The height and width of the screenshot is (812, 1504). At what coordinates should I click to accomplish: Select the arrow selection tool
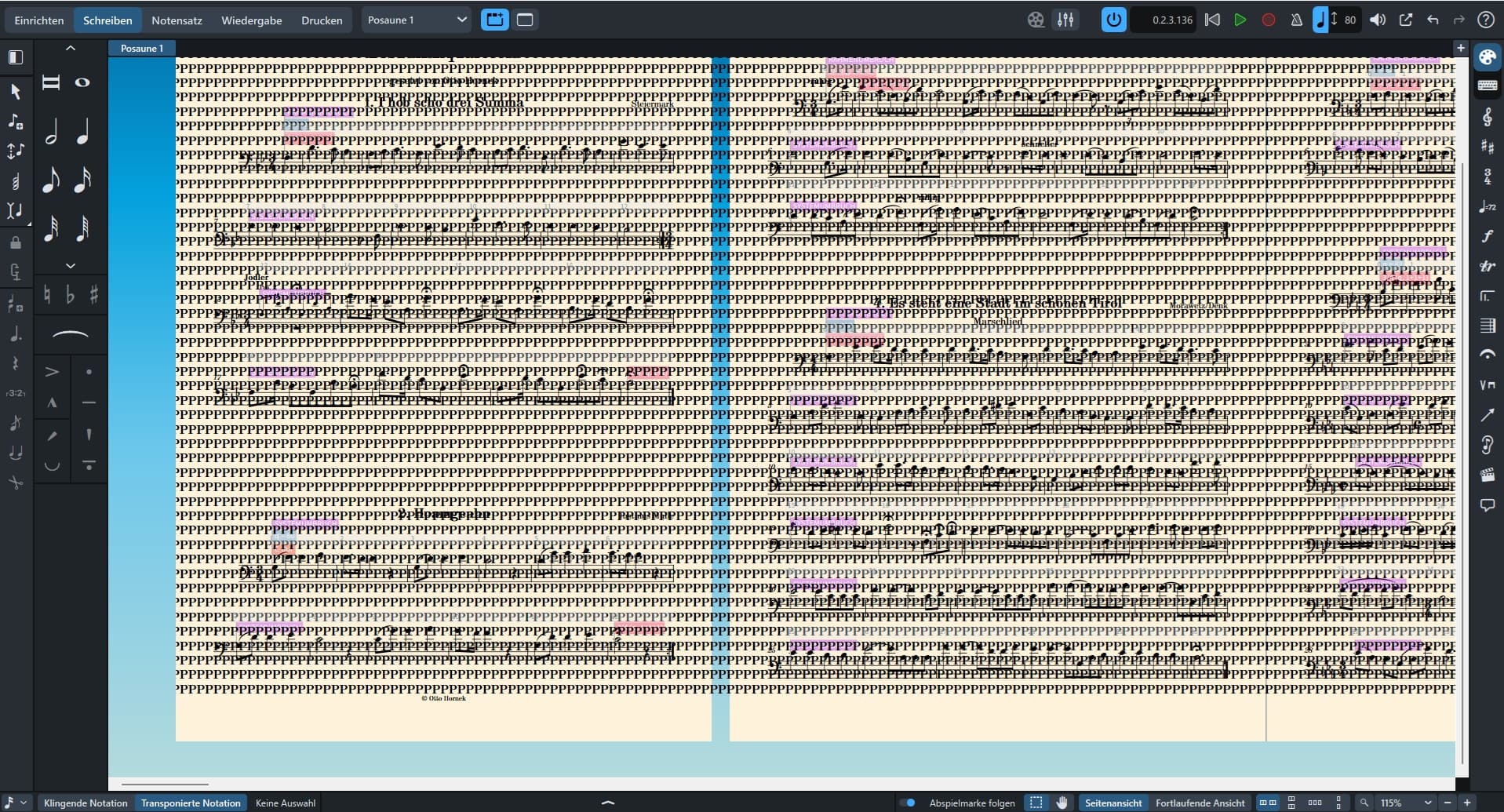coord(15,92)
